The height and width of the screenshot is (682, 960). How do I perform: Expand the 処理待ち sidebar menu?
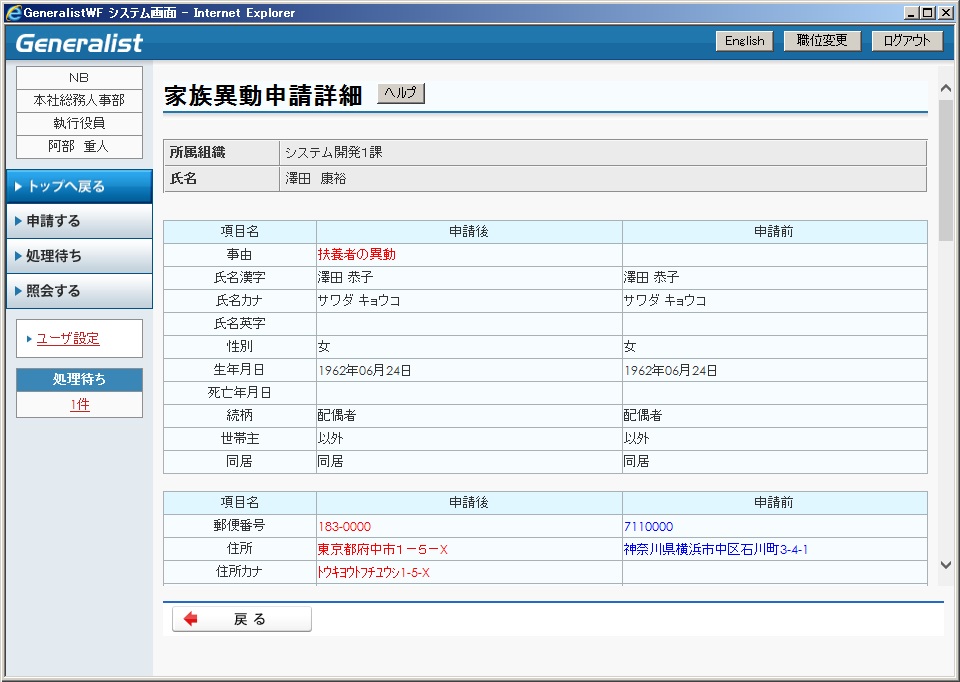click(78, 256)
